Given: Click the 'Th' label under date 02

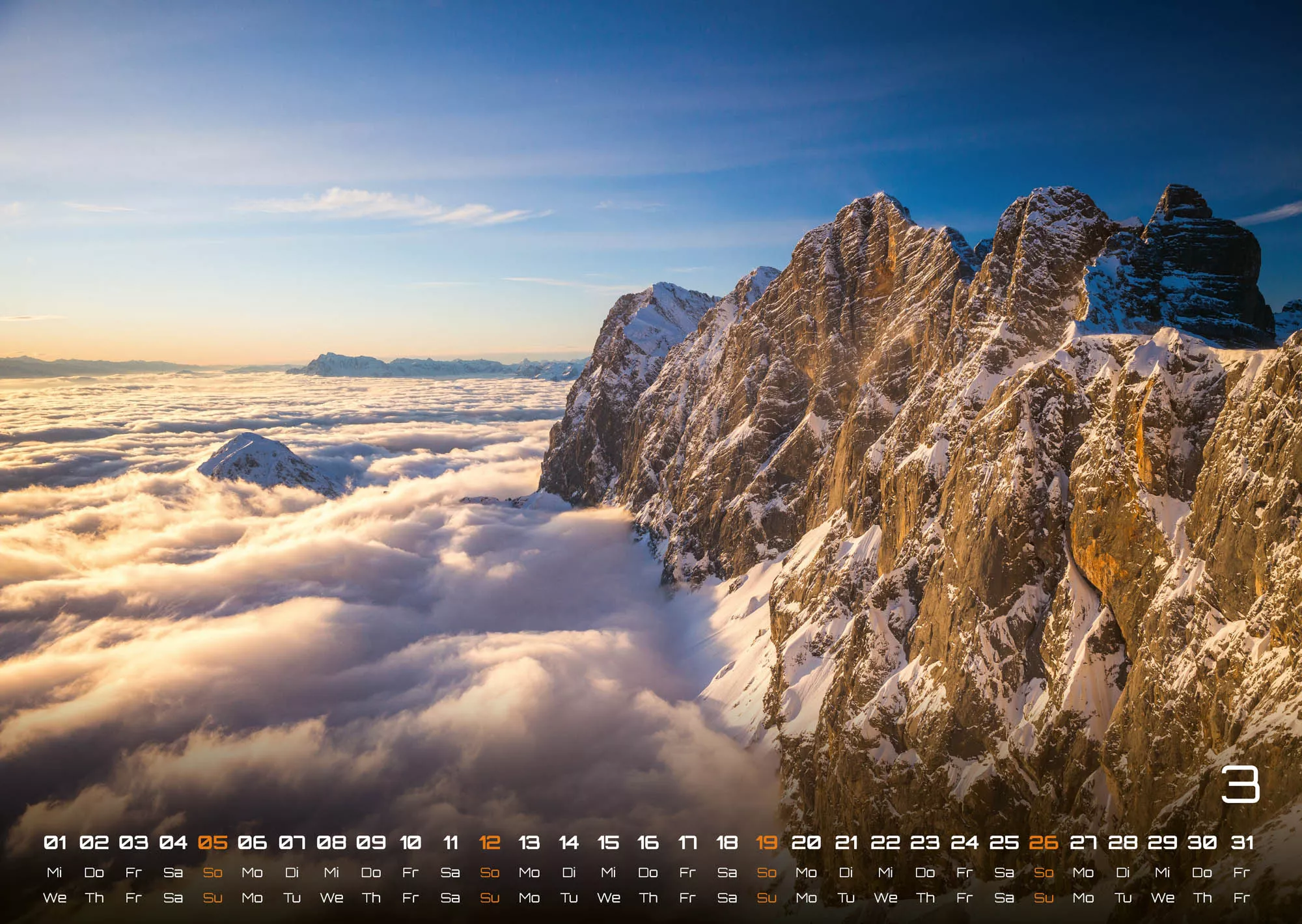Looking at the screenshot, I should [94, 898].
